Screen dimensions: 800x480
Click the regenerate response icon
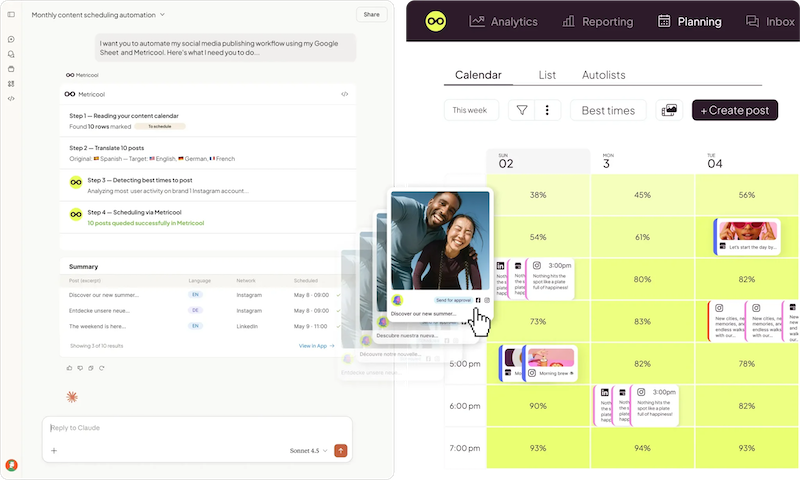102,368
